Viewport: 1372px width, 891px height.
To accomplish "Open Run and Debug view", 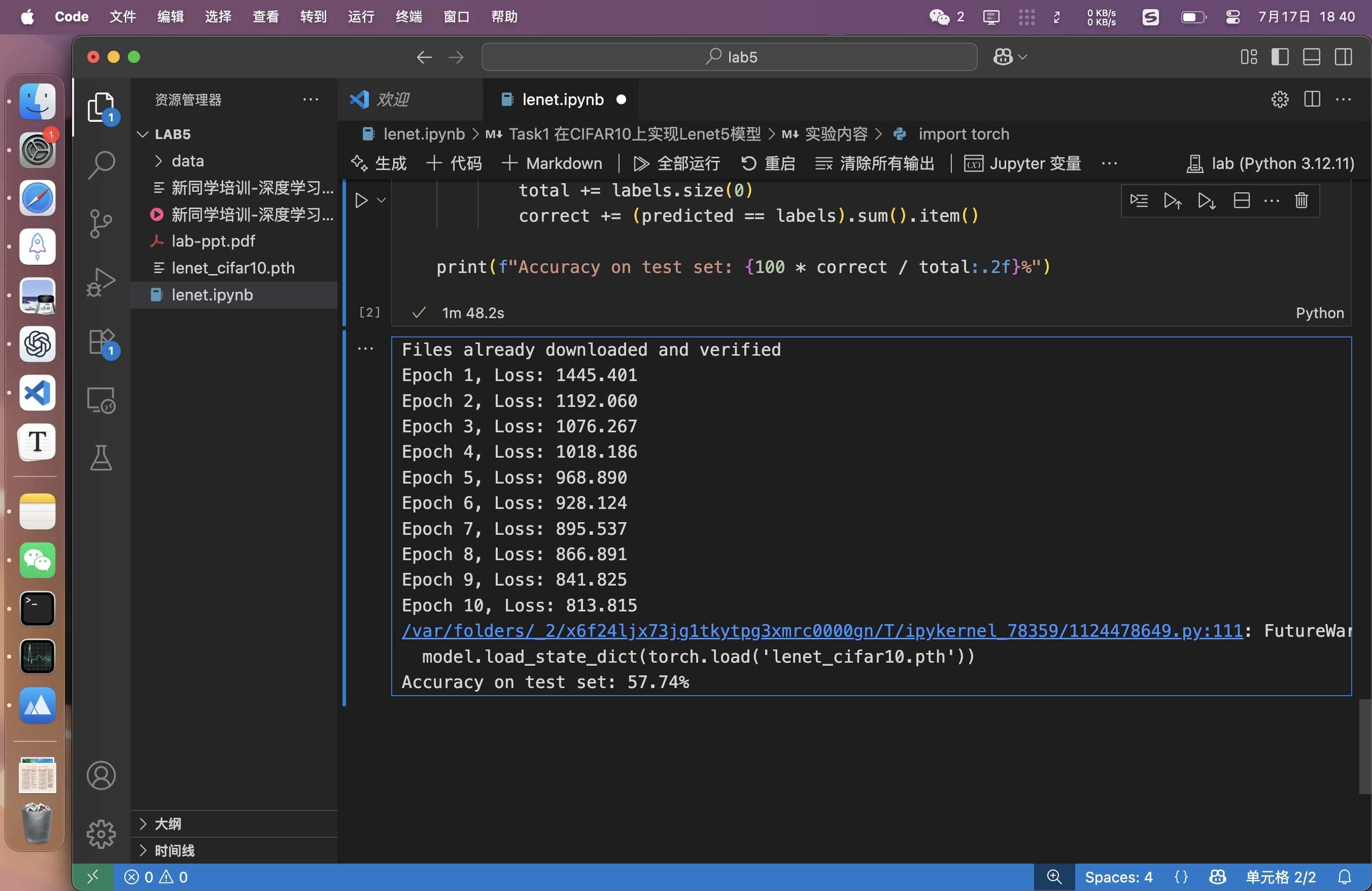I will tap(101, 283).
